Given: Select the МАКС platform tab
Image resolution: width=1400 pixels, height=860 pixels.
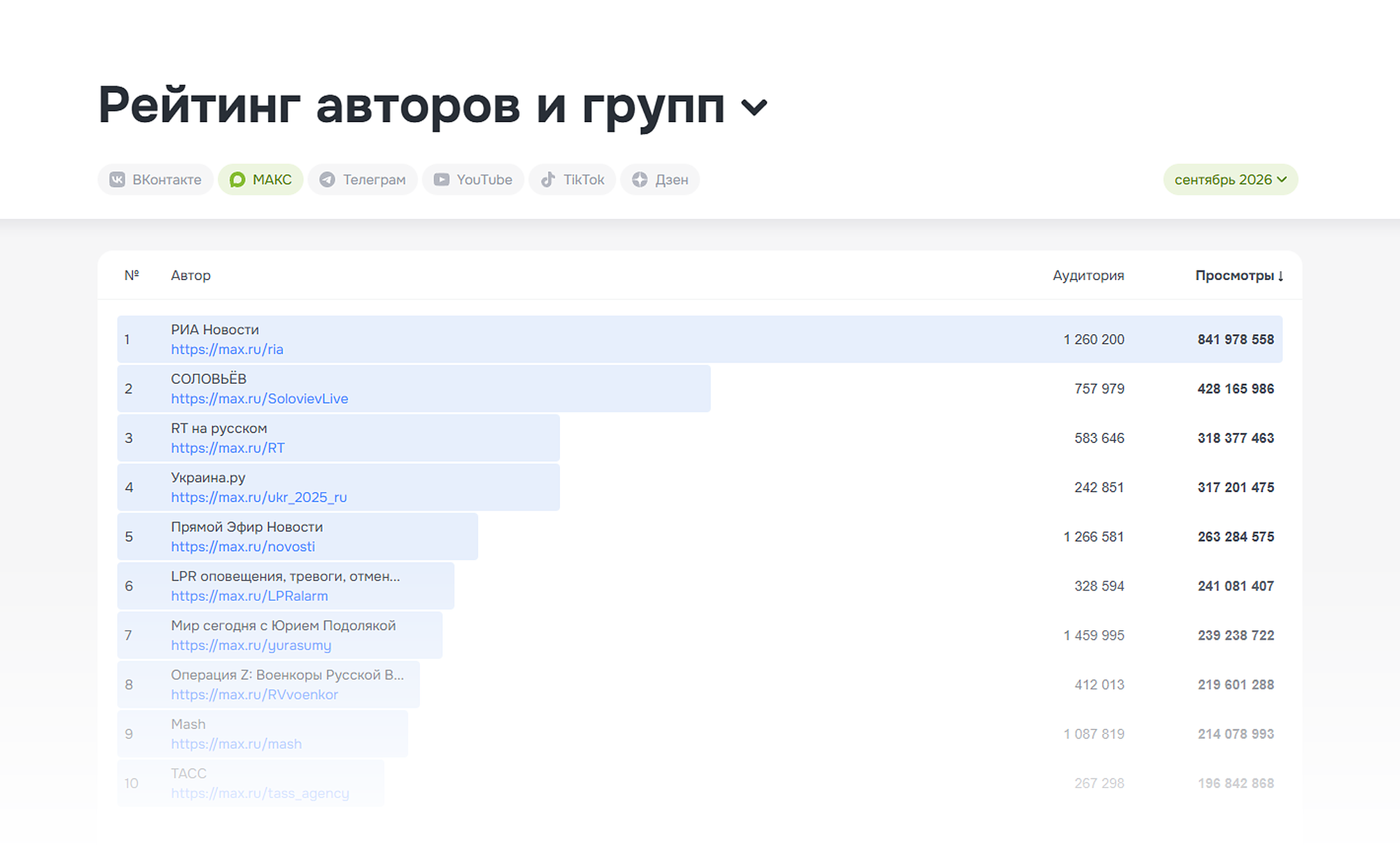Looking at the screenshot, I should pos(260,180).
